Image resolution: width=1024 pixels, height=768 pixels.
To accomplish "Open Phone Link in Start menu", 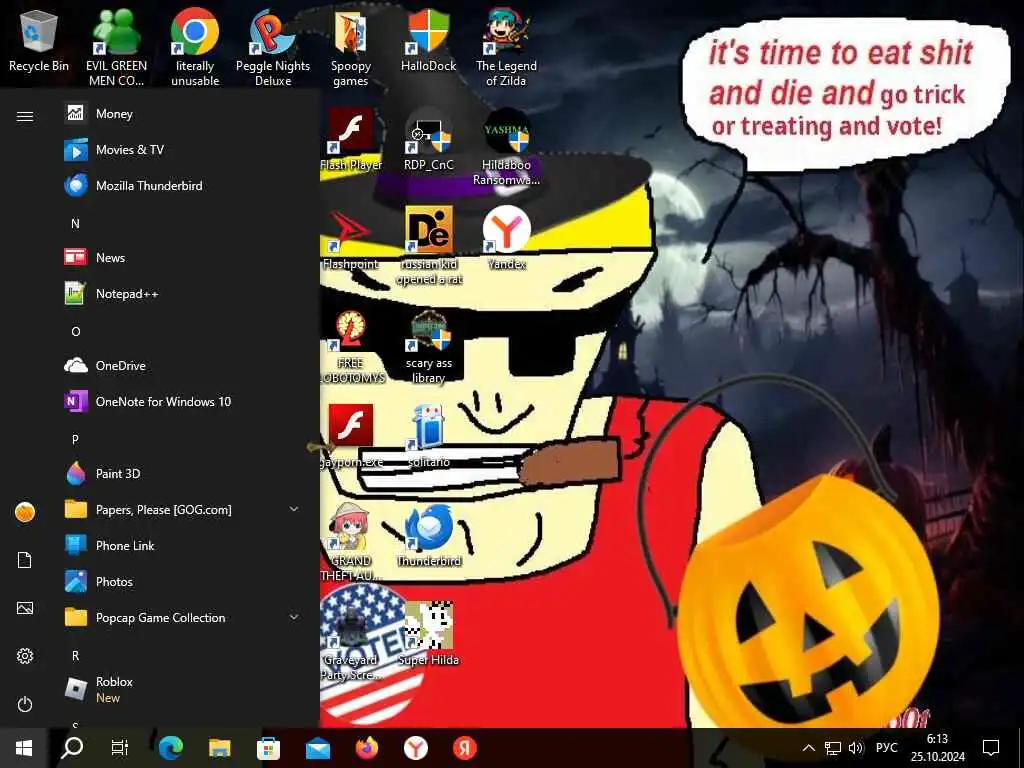I will click(x=182, y=545).
